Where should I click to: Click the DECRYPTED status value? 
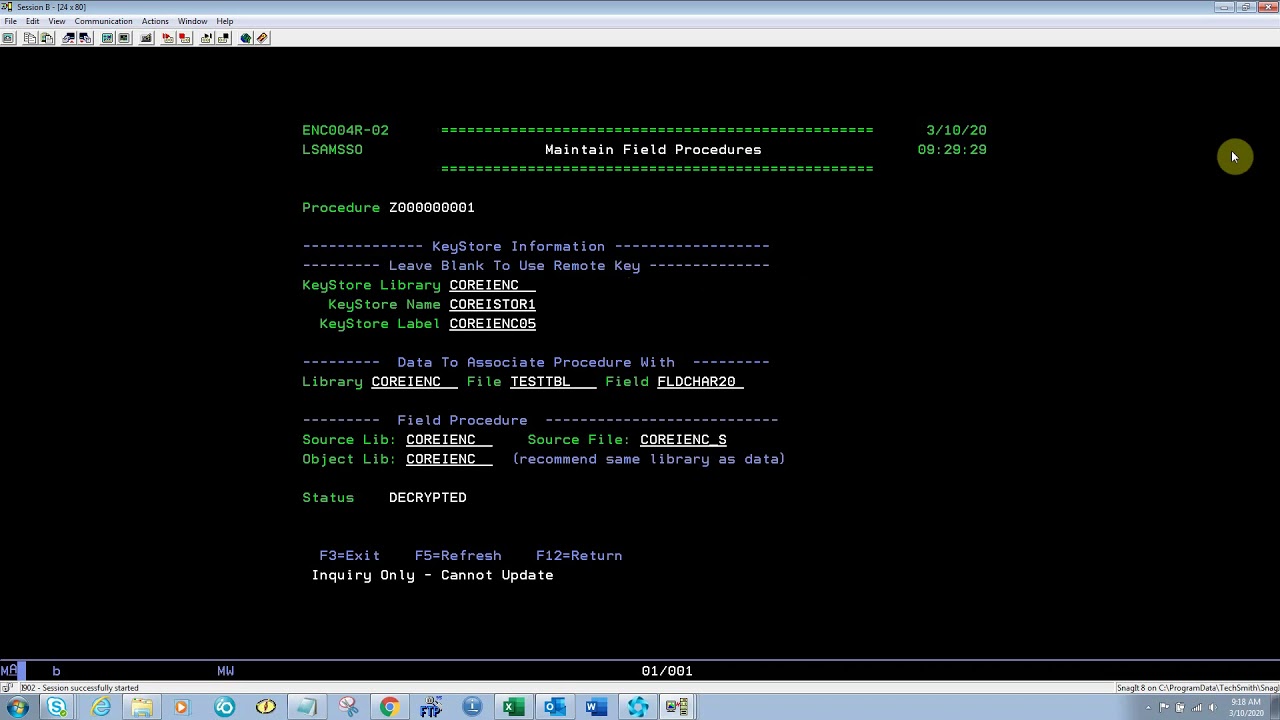coord(428,498)
